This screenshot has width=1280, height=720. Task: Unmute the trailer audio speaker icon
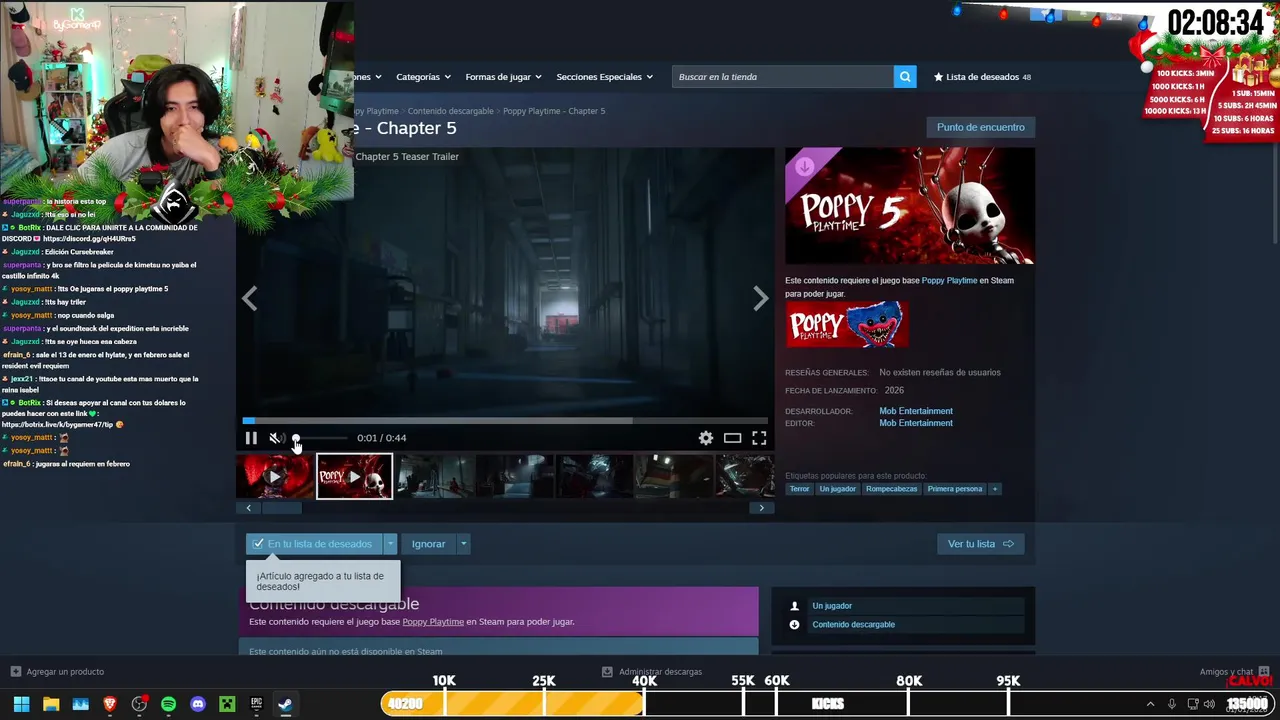(276, 438)
